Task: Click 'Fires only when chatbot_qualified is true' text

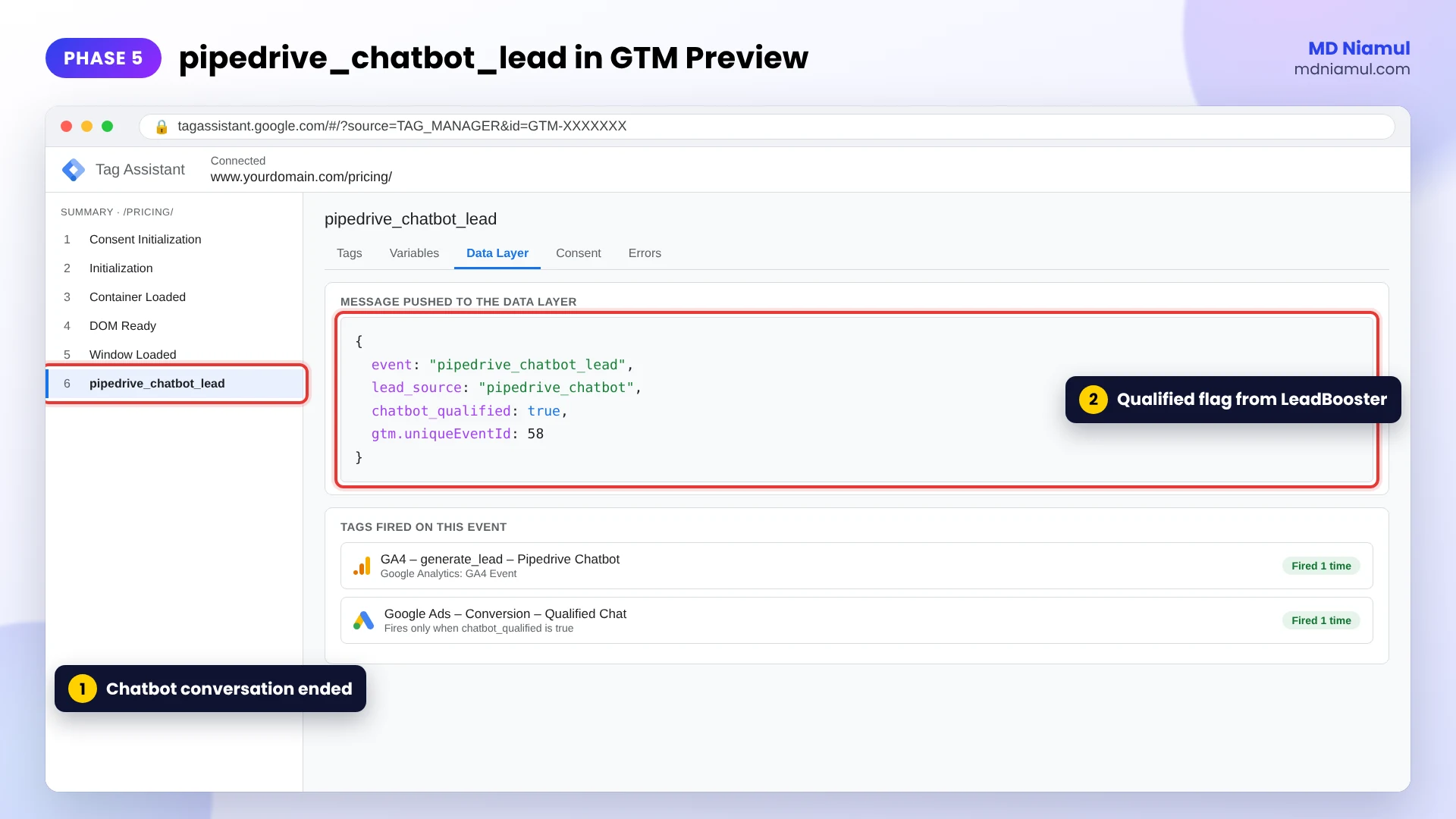Action: coord(479,629)
